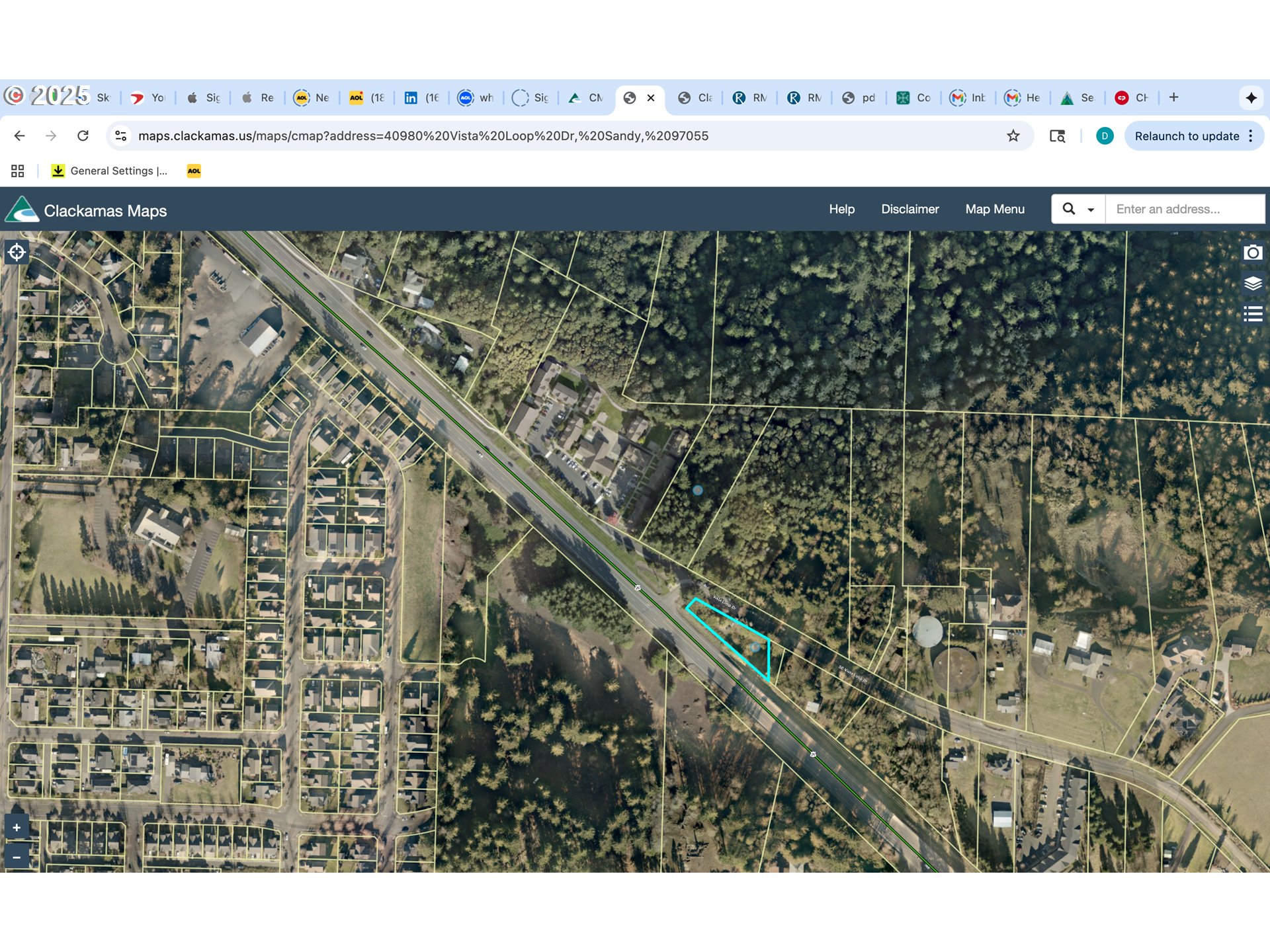Click the Disclaimer link
Image resolution: width=1270 pixels, height=952 pixels.
point(910,210)
